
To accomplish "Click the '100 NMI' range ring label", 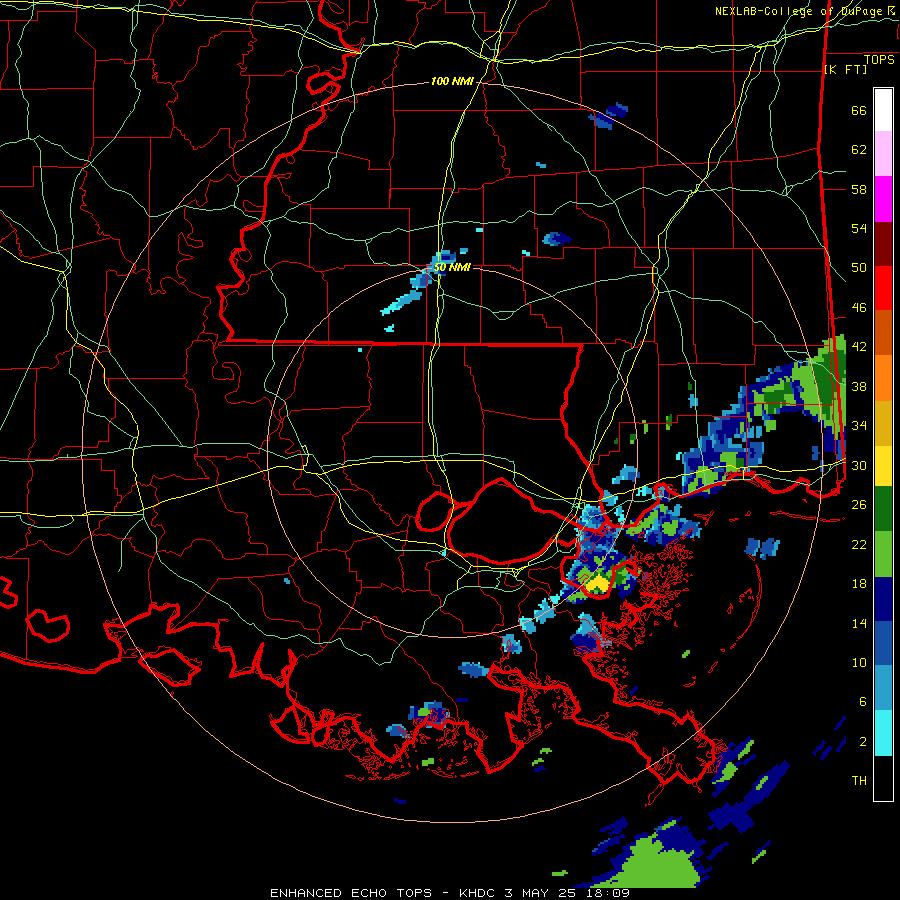I will click(452, 82).
